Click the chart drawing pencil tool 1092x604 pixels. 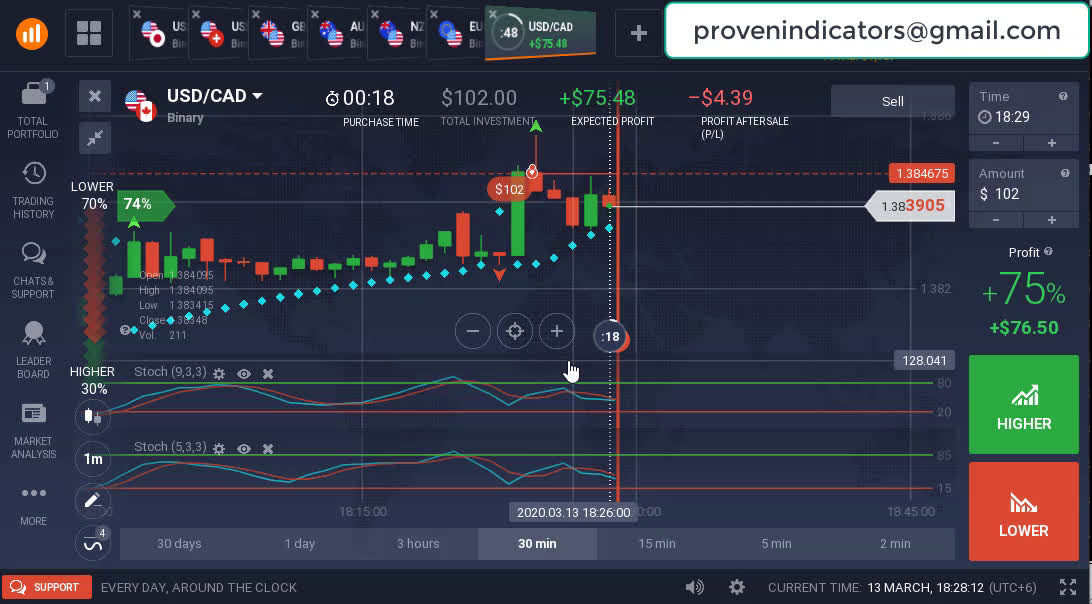[x=93, y=500]
